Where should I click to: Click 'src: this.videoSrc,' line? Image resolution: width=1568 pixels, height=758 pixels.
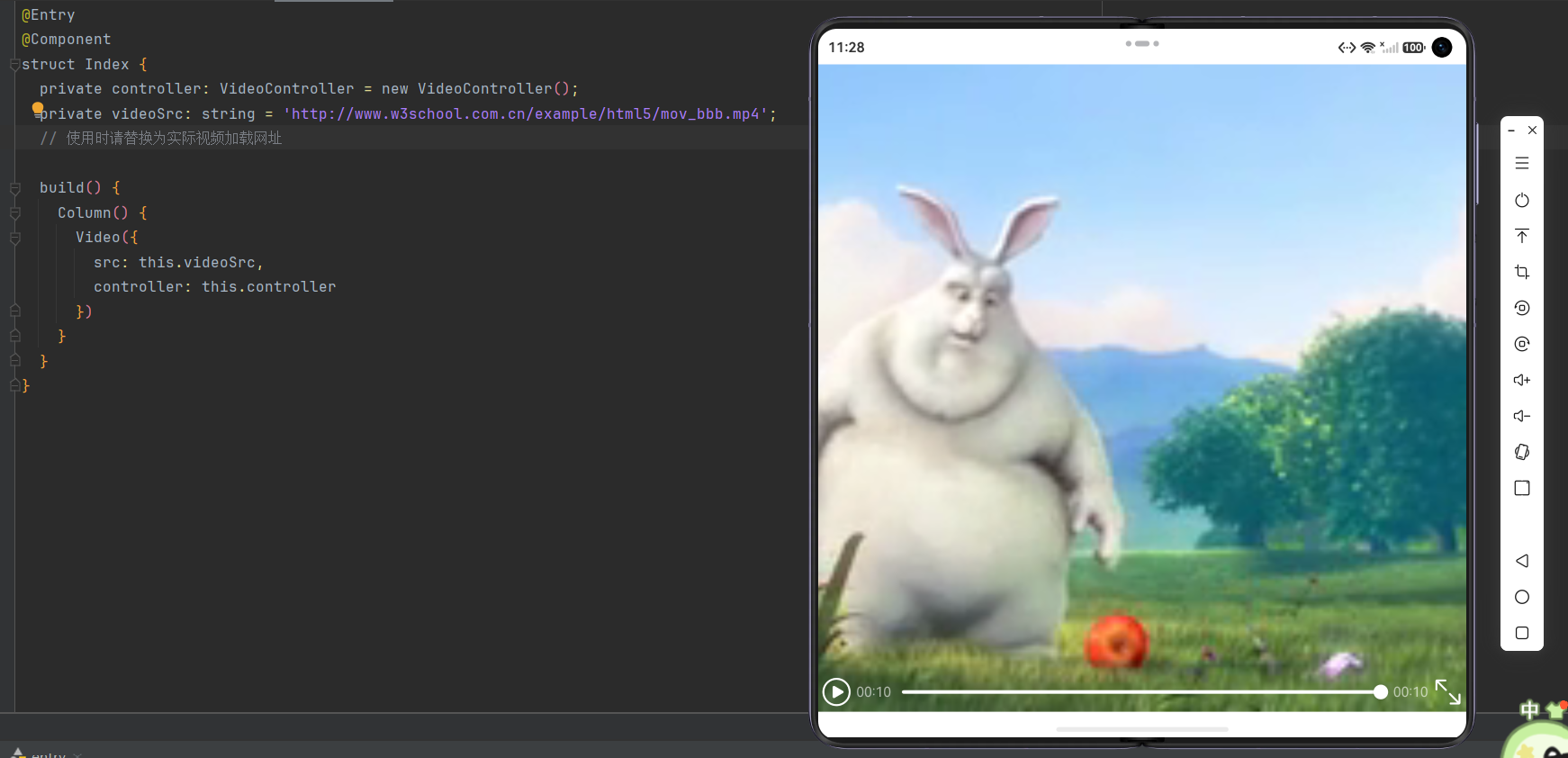178,263
